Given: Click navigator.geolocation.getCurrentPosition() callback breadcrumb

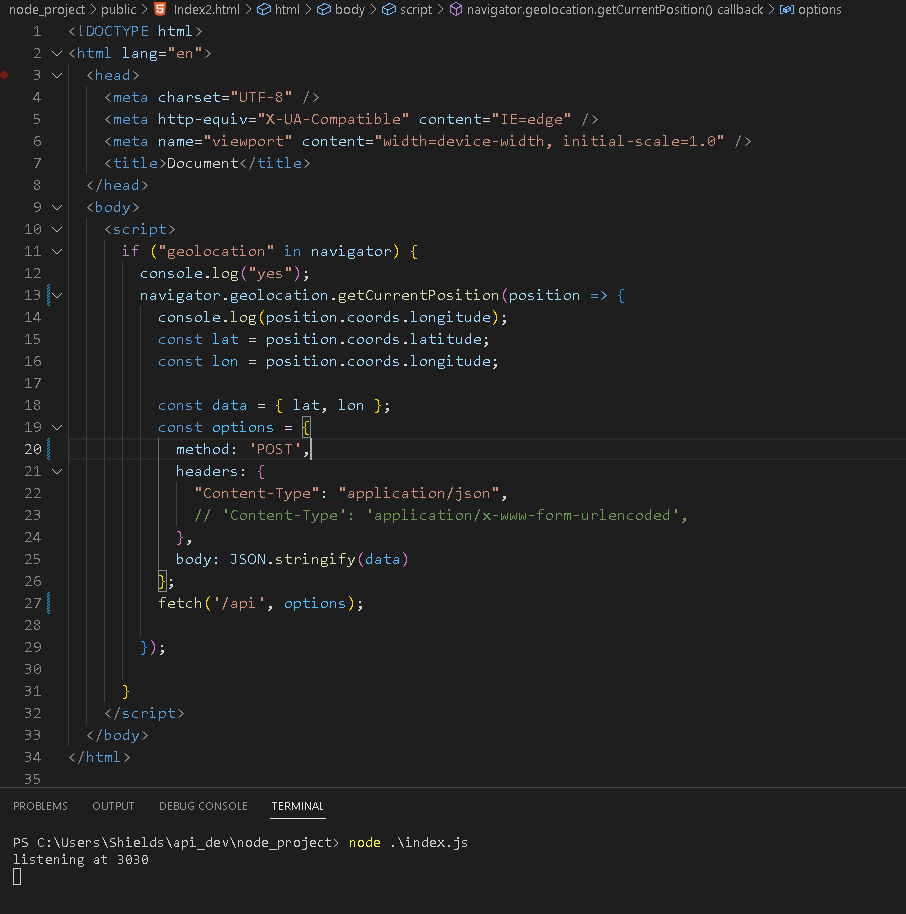Looking at the screenshot, I should point(614,10).
